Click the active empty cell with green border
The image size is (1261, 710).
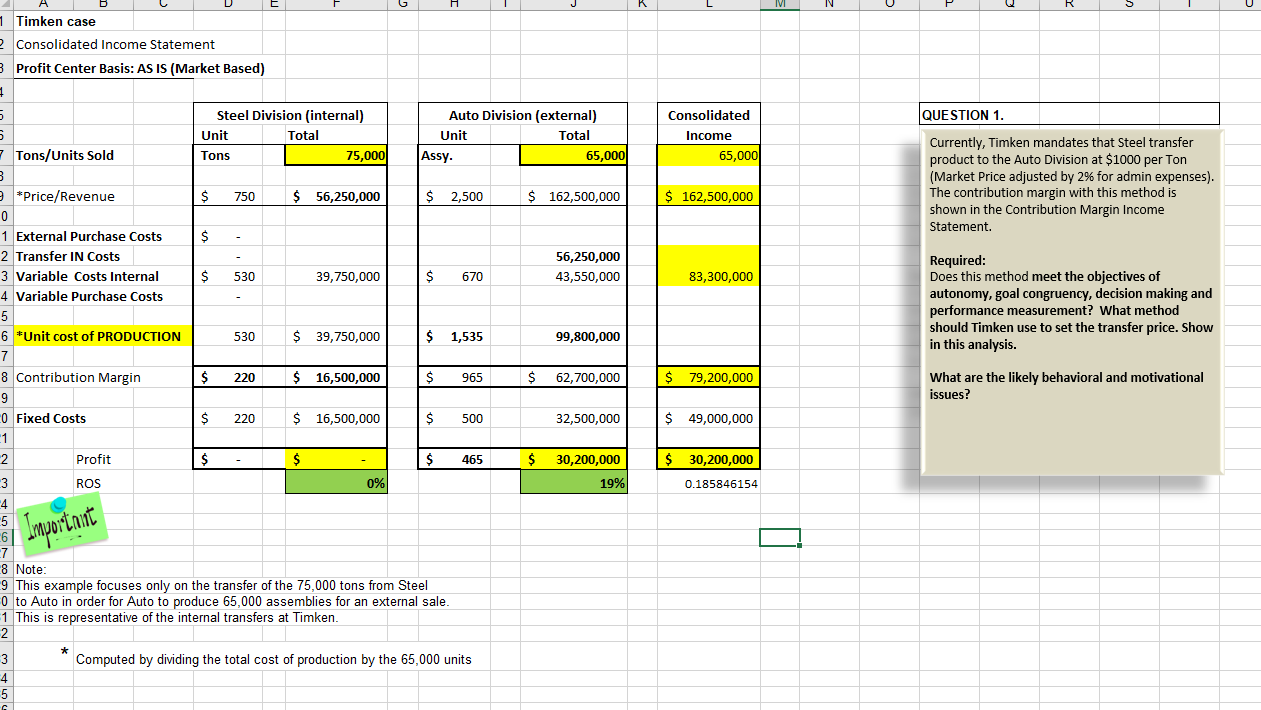point(779,538)
